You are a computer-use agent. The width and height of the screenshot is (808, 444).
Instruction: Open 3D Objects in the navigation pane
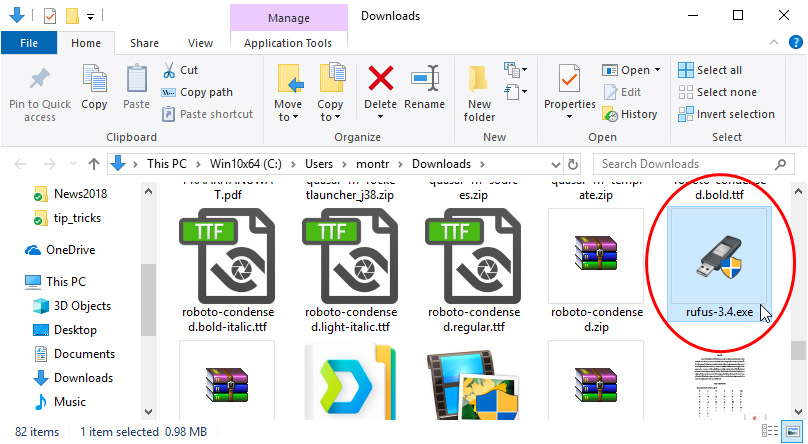point(82,306)
